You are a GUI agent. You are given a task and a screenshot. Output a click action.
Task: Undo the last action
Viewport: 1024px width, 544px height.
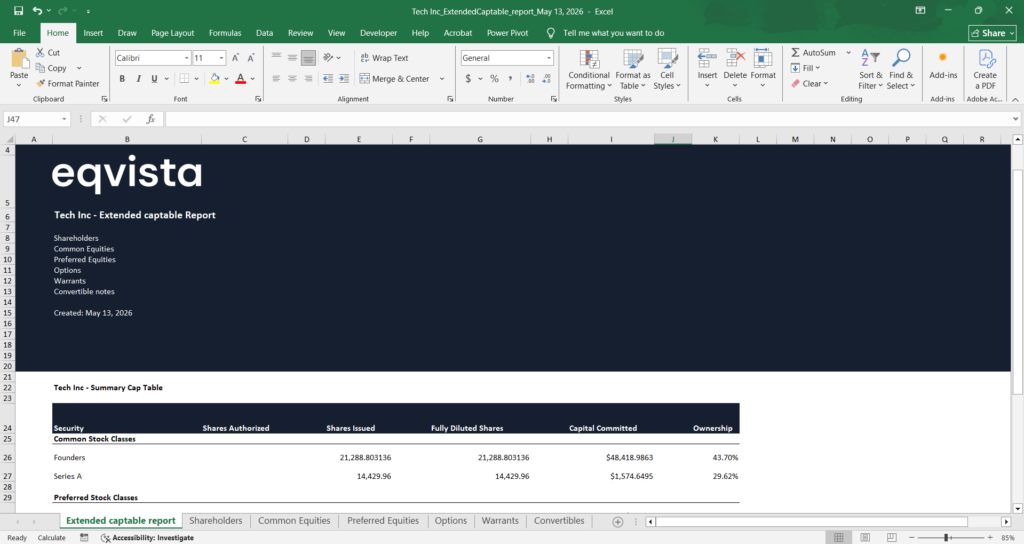[37, 10]
